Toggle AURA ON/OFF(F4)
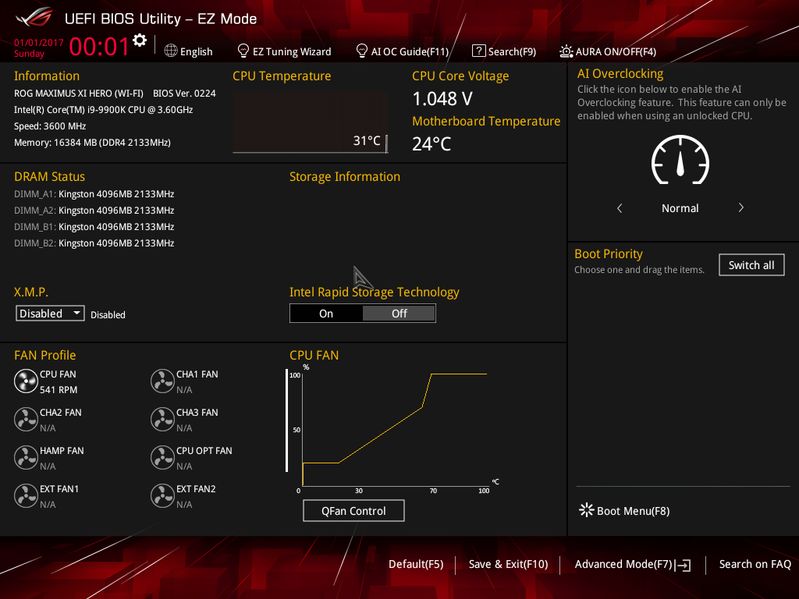Viewport: 799px width, 599px height. tap(616, 51)
